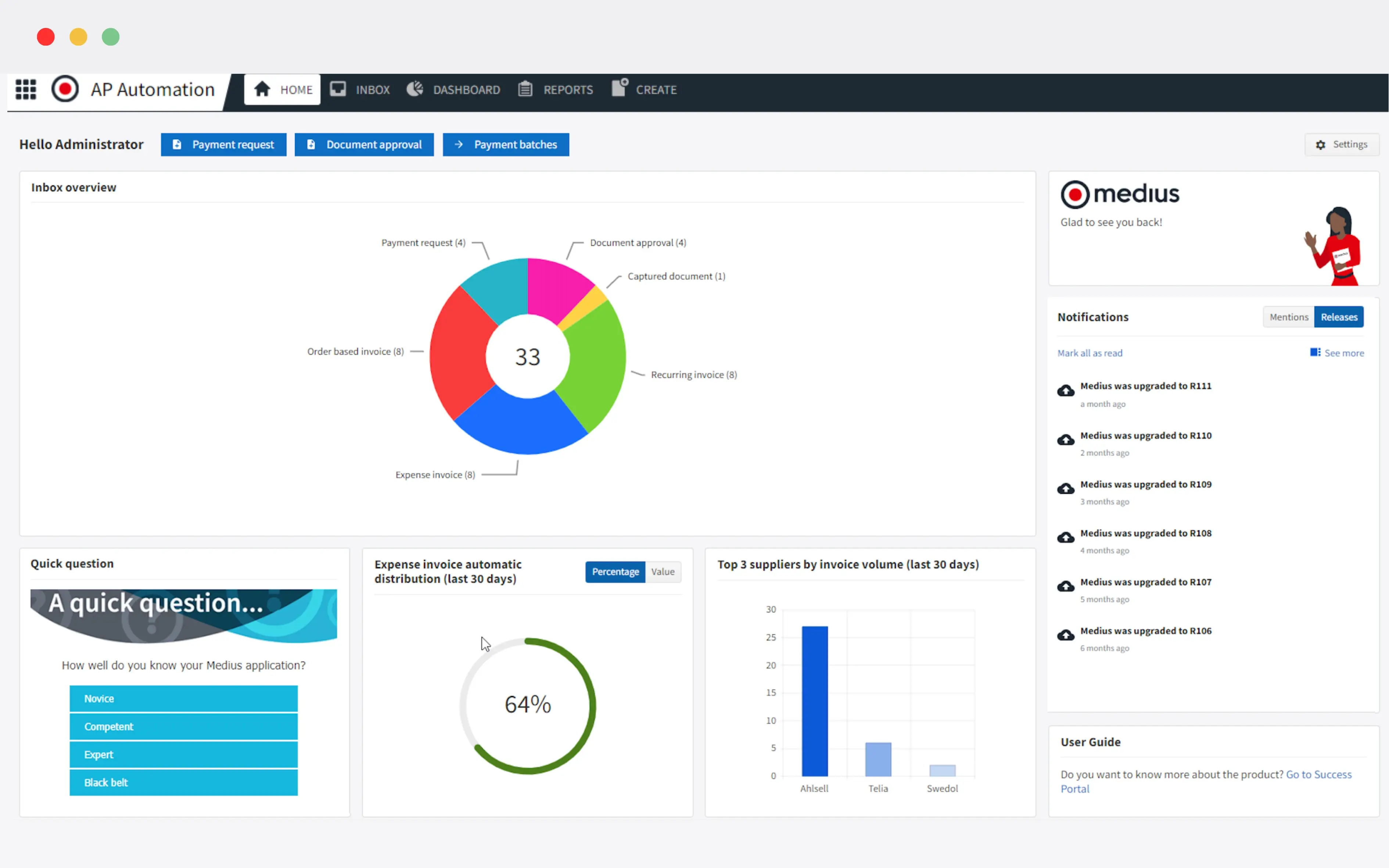Click the Create document icon
Image resolution: width=1389 pixels, height=868 pixels.
pos(619,88)
